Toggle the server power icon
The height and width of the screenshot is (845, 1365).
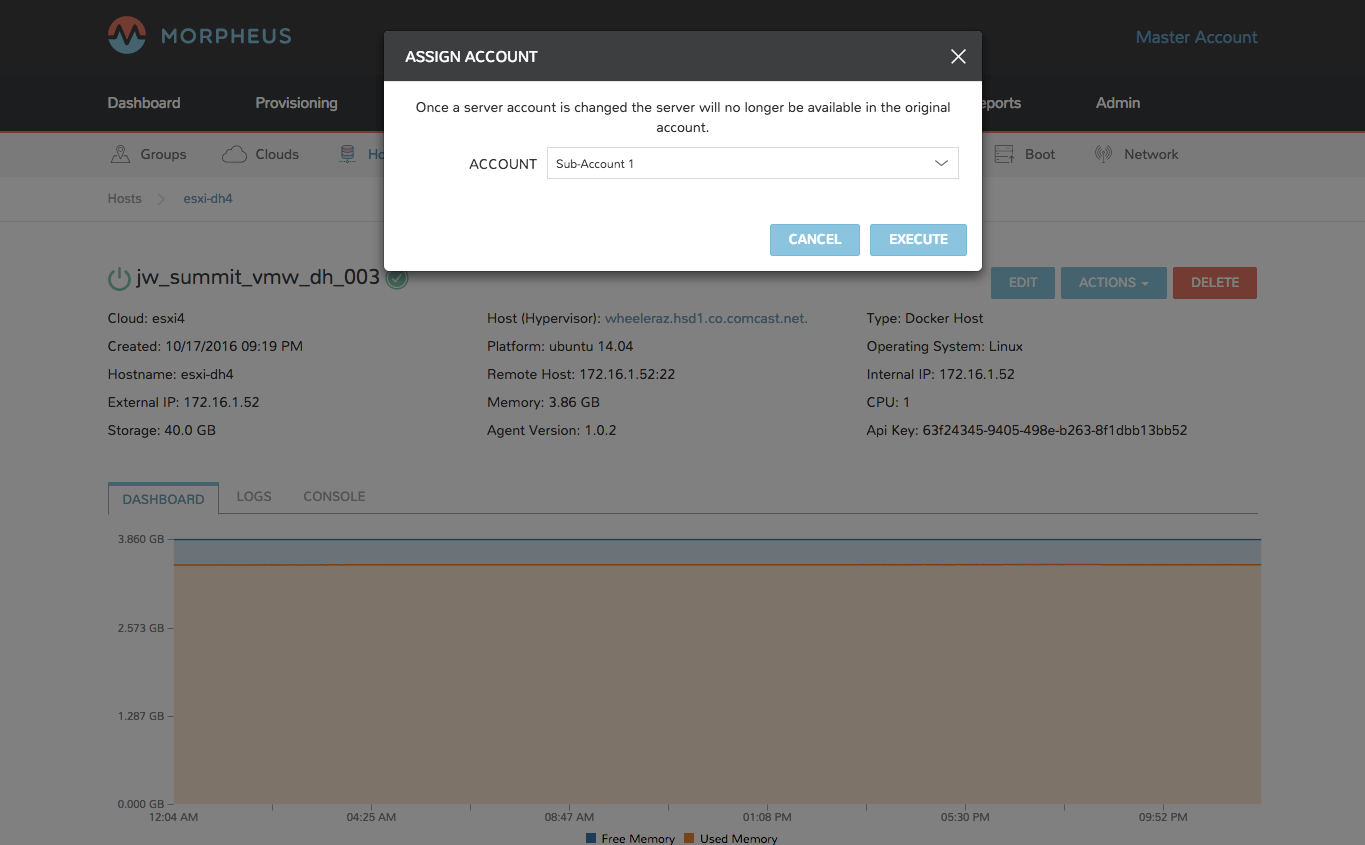pyautogui.click(x=118, y=277)
